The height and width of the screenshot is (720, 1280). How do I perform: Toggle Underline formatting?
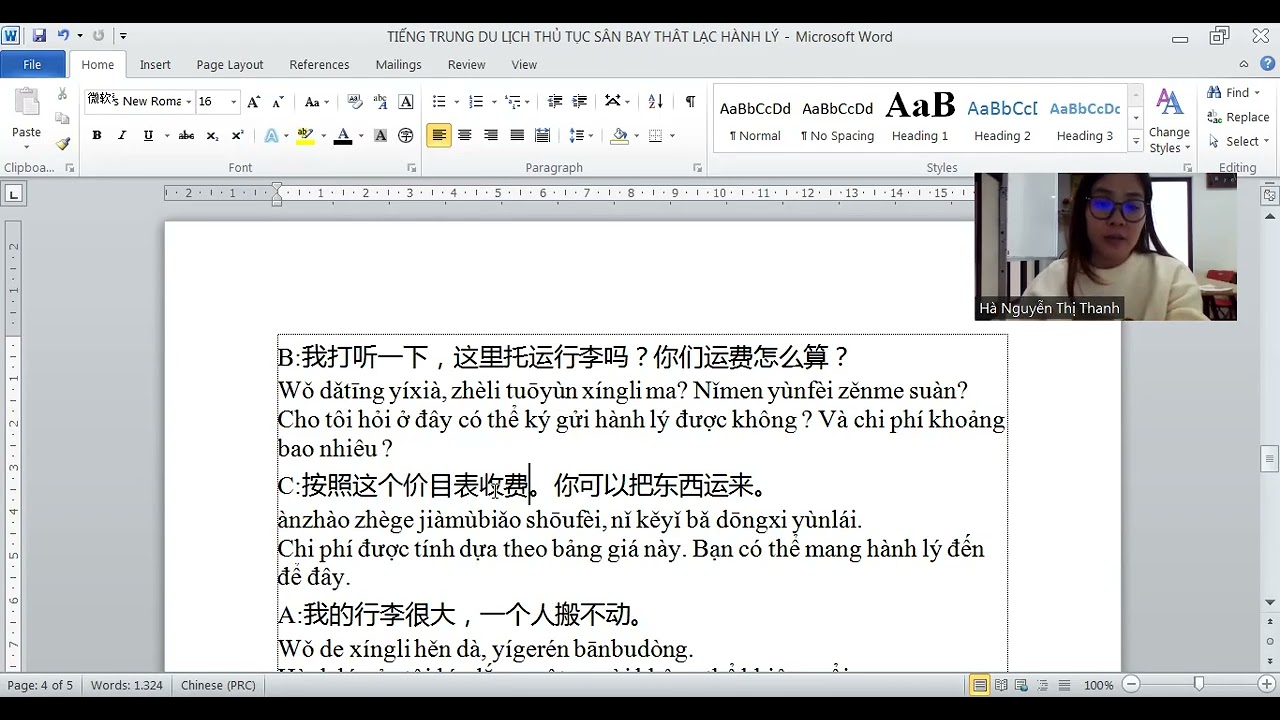click(148, 135)
